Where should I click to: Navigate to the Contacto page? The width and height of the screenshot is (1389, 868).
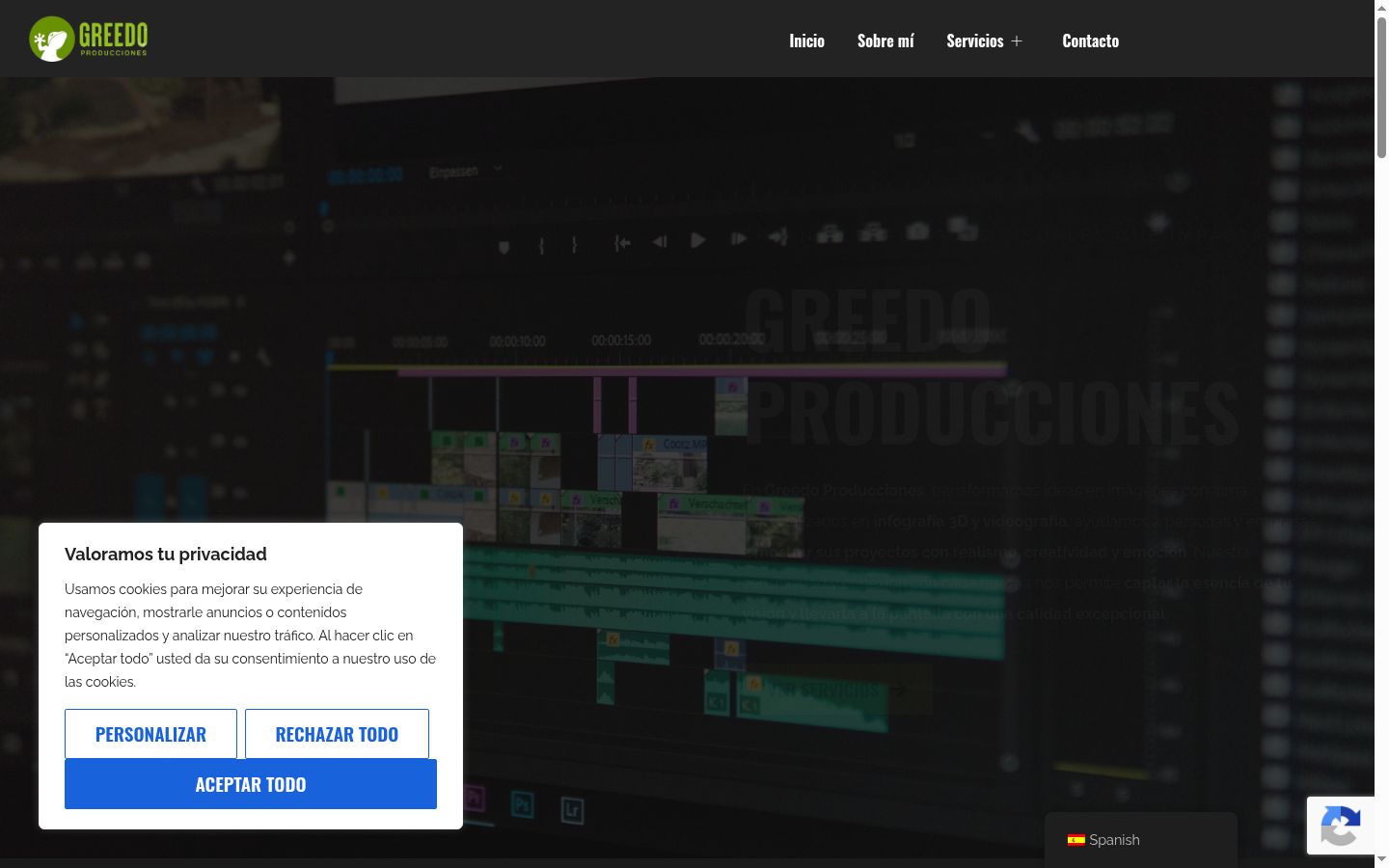pos(1090,41)
